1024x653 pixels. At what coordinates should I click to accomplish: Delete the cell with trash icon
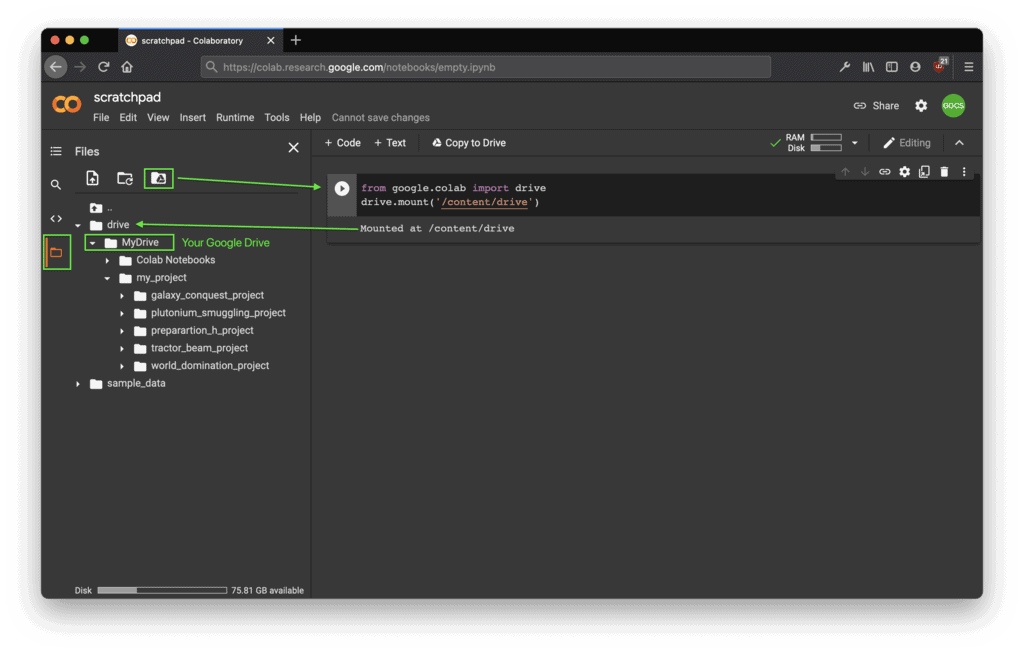(x=944, y=172)
